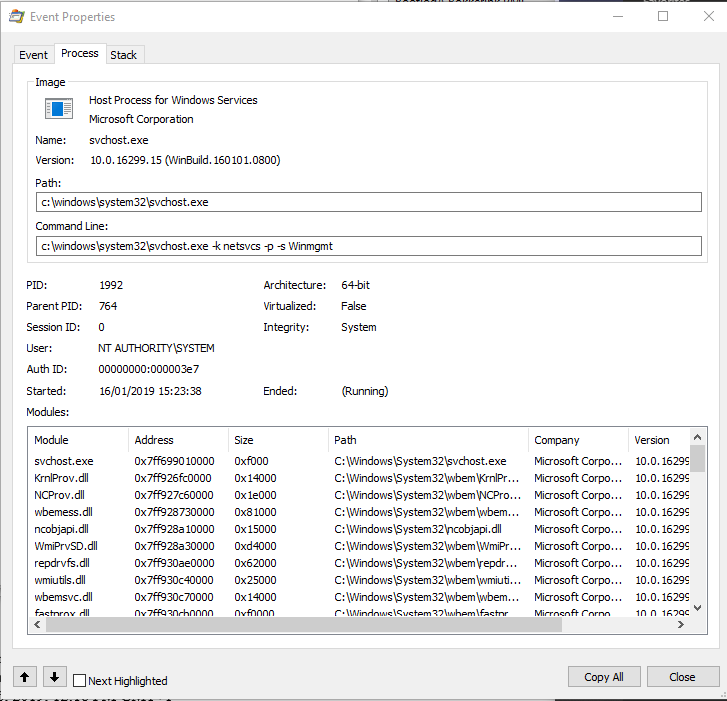727x701 pixels.
Task: Click the C:\Windows\System32\ncobjapi.dll path cell
Action: 418,529
